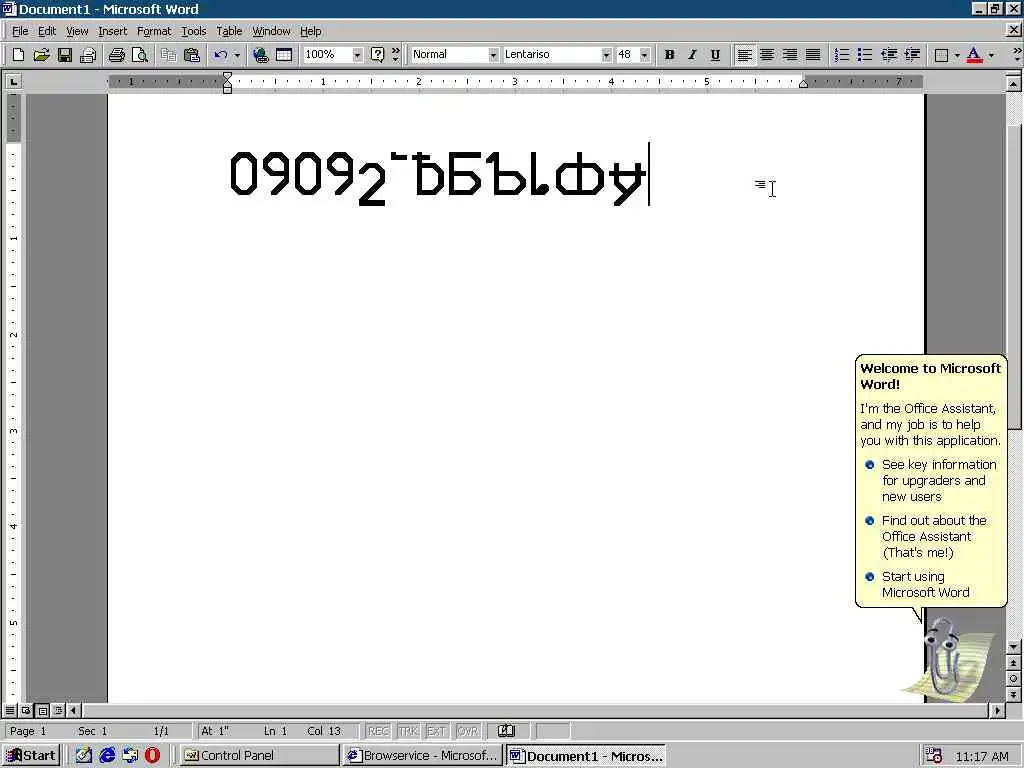Click the Select Browse Object button
This screenshot has height=768, width=1024.
point(1013,679)
